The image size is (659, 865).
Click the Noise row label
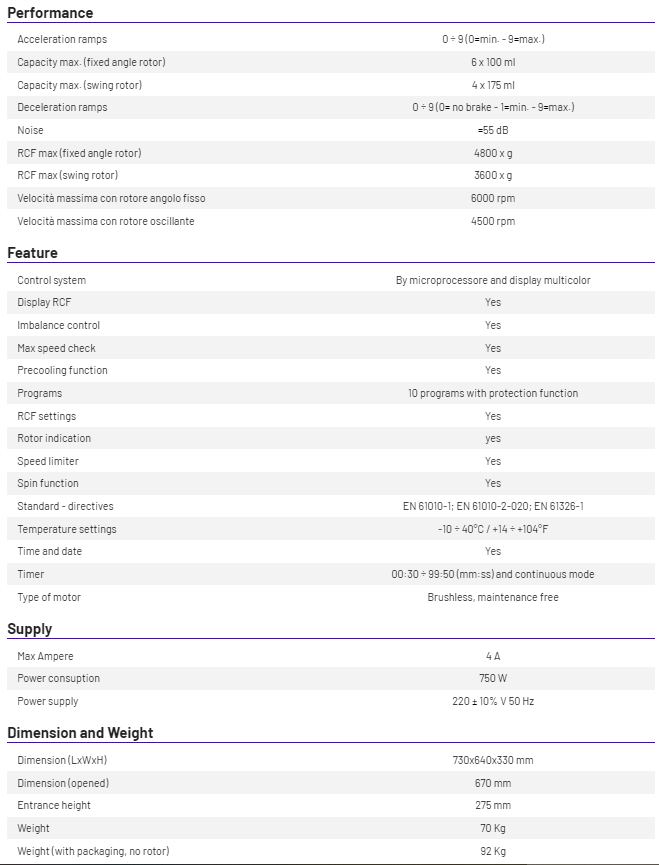[30, 130]
